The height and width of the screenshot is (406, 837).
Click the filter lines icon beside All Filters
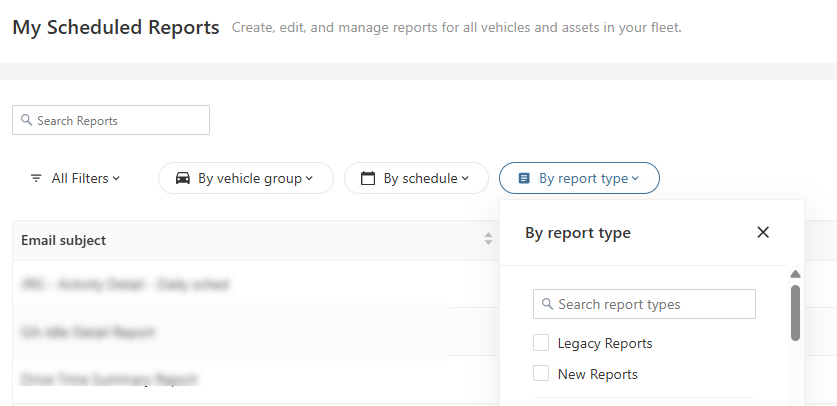[x=36, y=178]
